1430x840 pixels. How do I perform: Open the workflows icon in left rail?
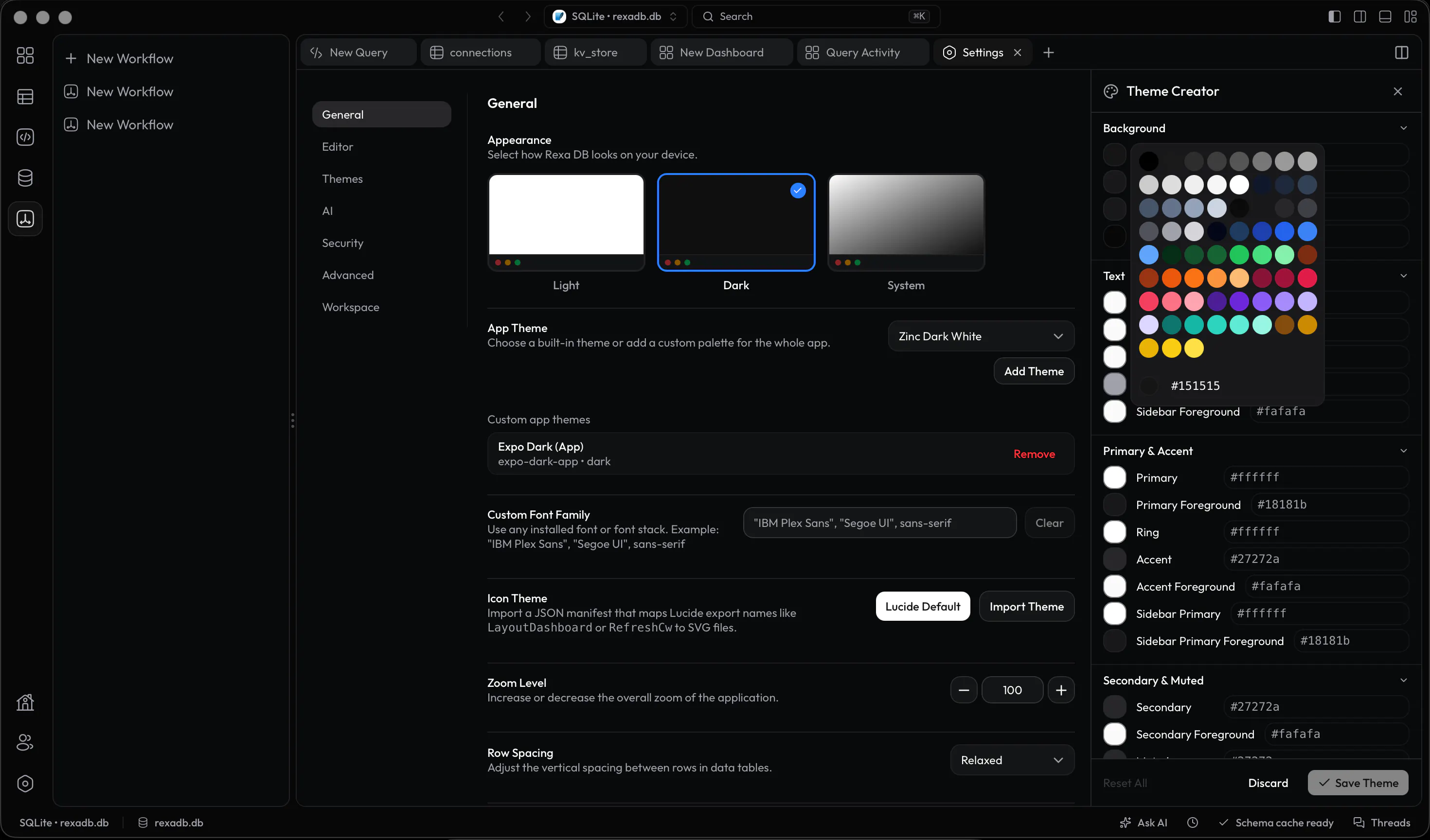[x=25, y=218]
